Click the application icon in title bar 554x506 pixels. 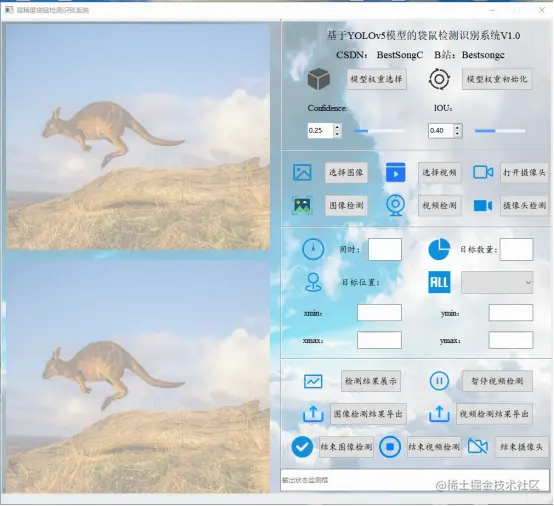coord(9,10)
